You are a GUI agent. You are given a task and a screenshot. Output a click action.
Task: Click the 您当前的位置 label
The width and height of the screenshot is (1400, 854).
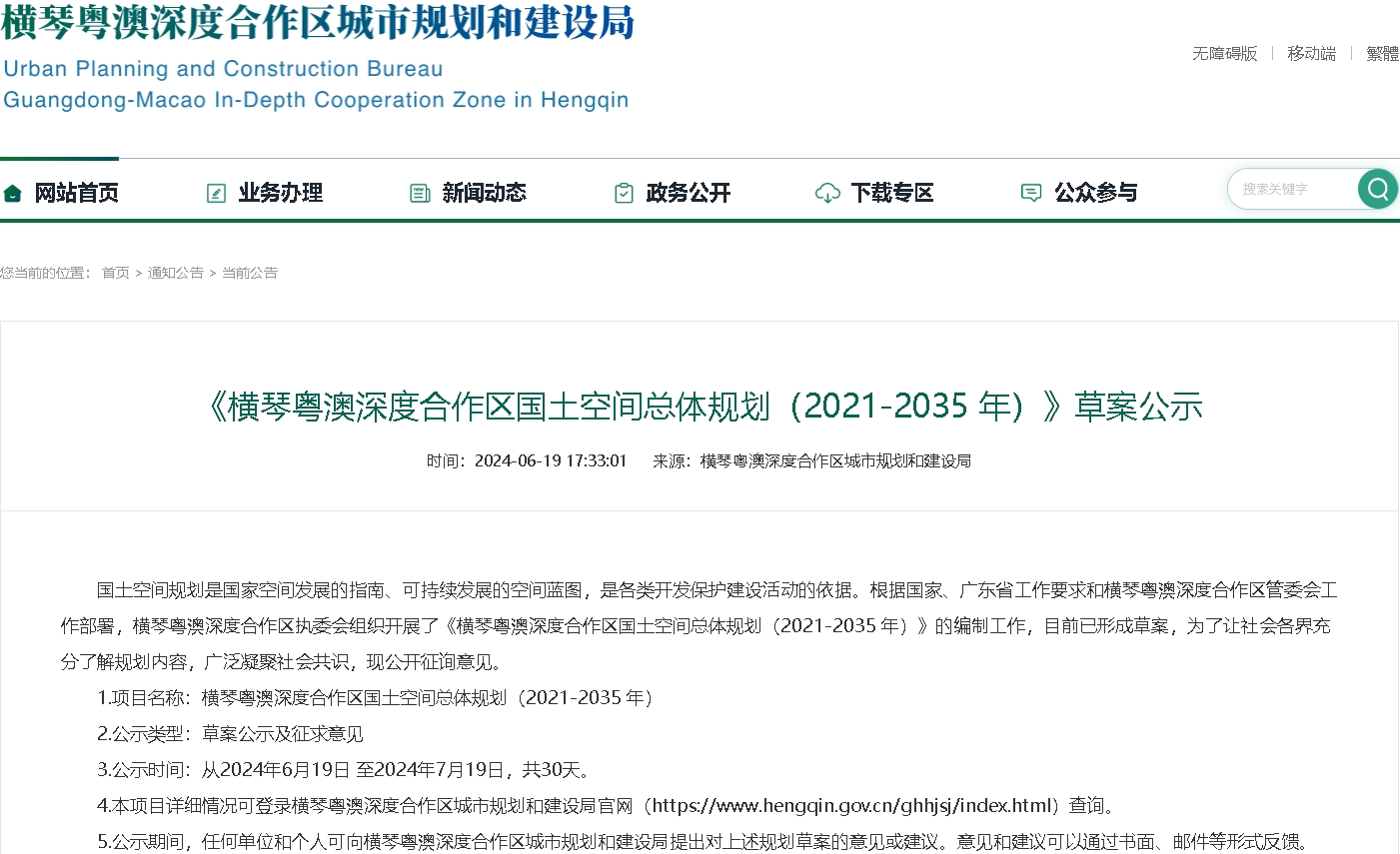coord(46,273)
